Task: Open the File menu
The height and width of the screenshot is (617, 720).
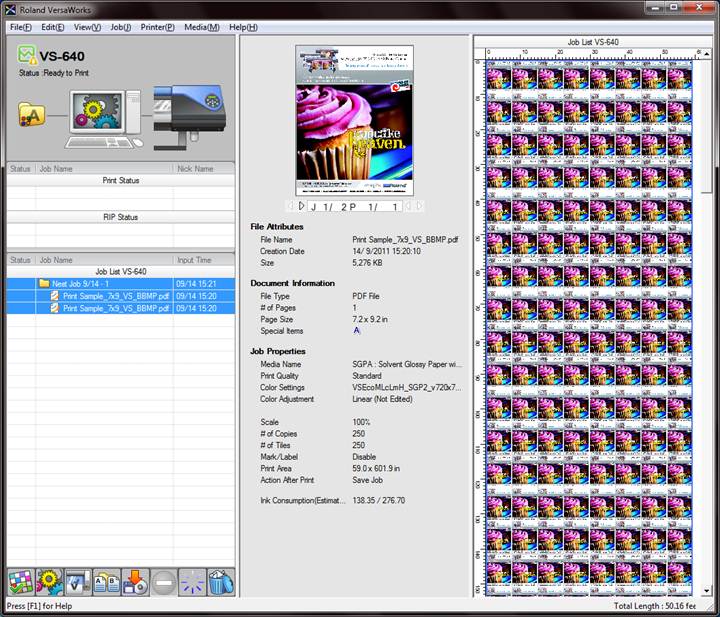Action: point(21,27)
